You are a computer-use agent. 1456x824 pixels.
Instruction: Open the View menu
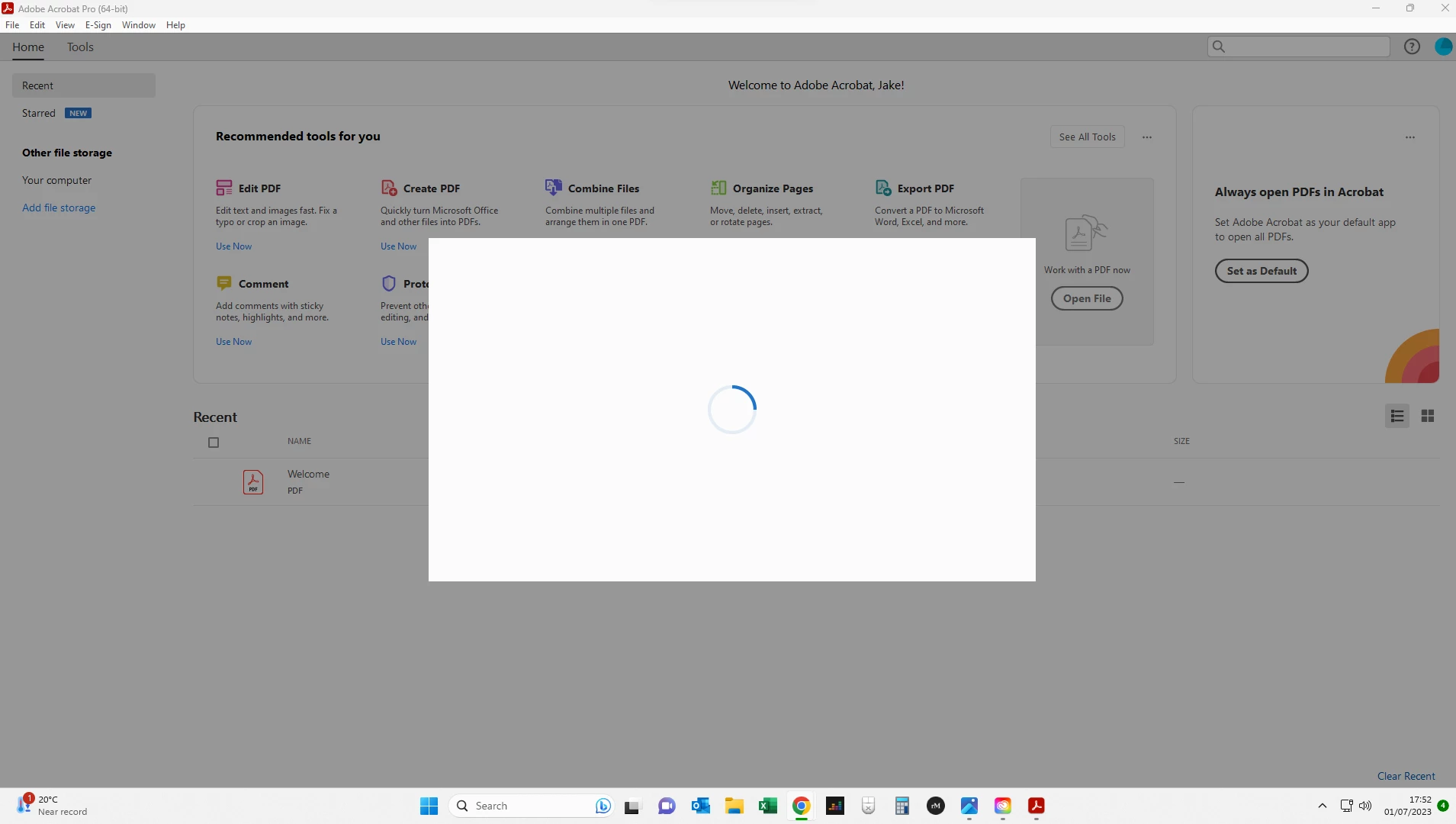[65, 24]
